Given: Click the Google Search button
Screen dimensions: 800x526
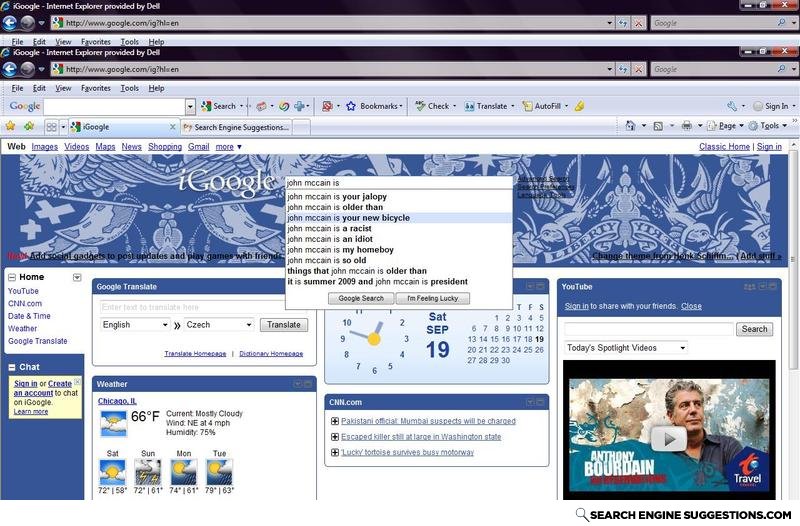Looking at the screenshot, I should click(x=361, y=298).
